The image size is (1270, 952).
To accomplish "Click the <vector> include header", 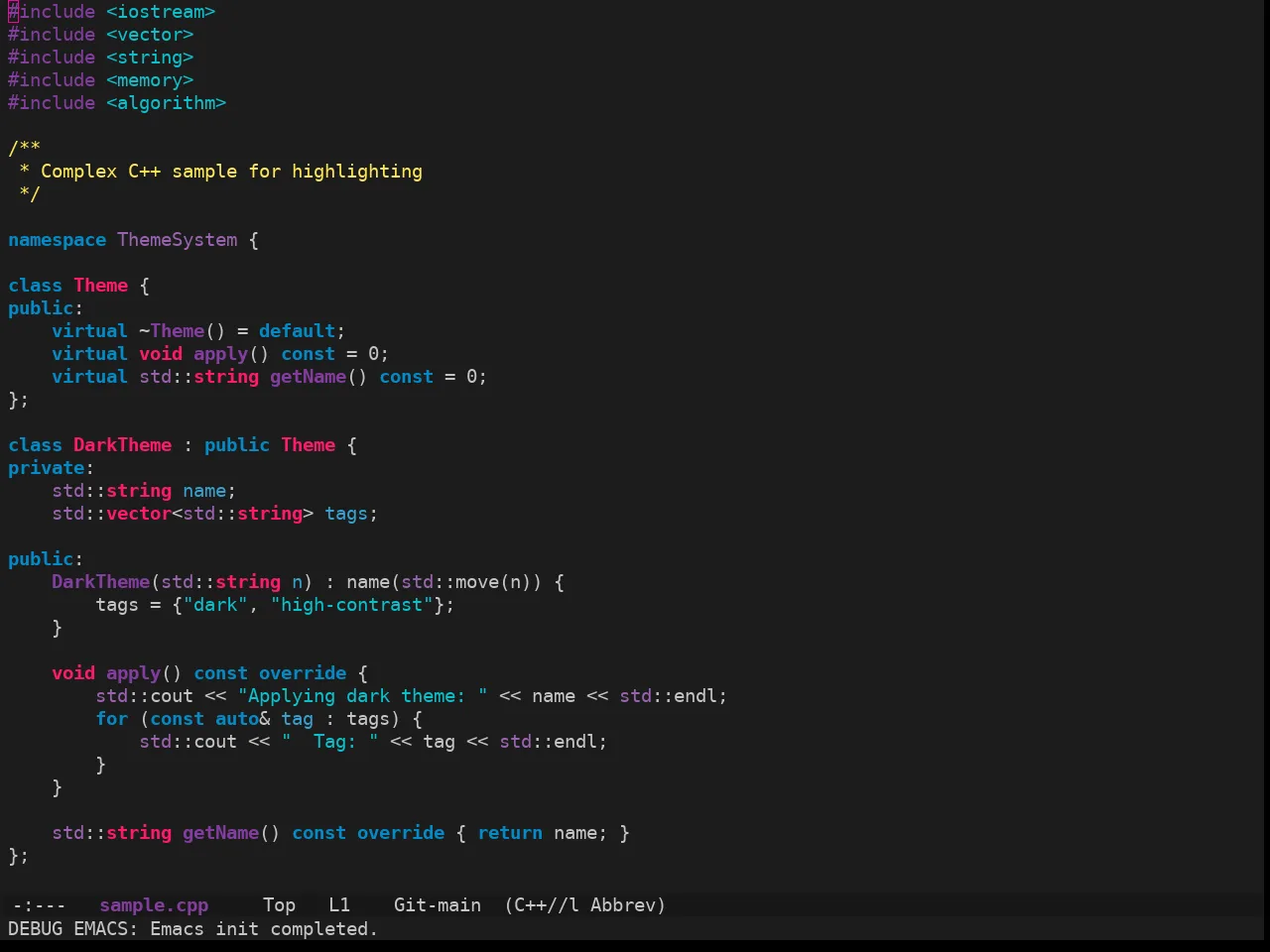I will point(150,35).
